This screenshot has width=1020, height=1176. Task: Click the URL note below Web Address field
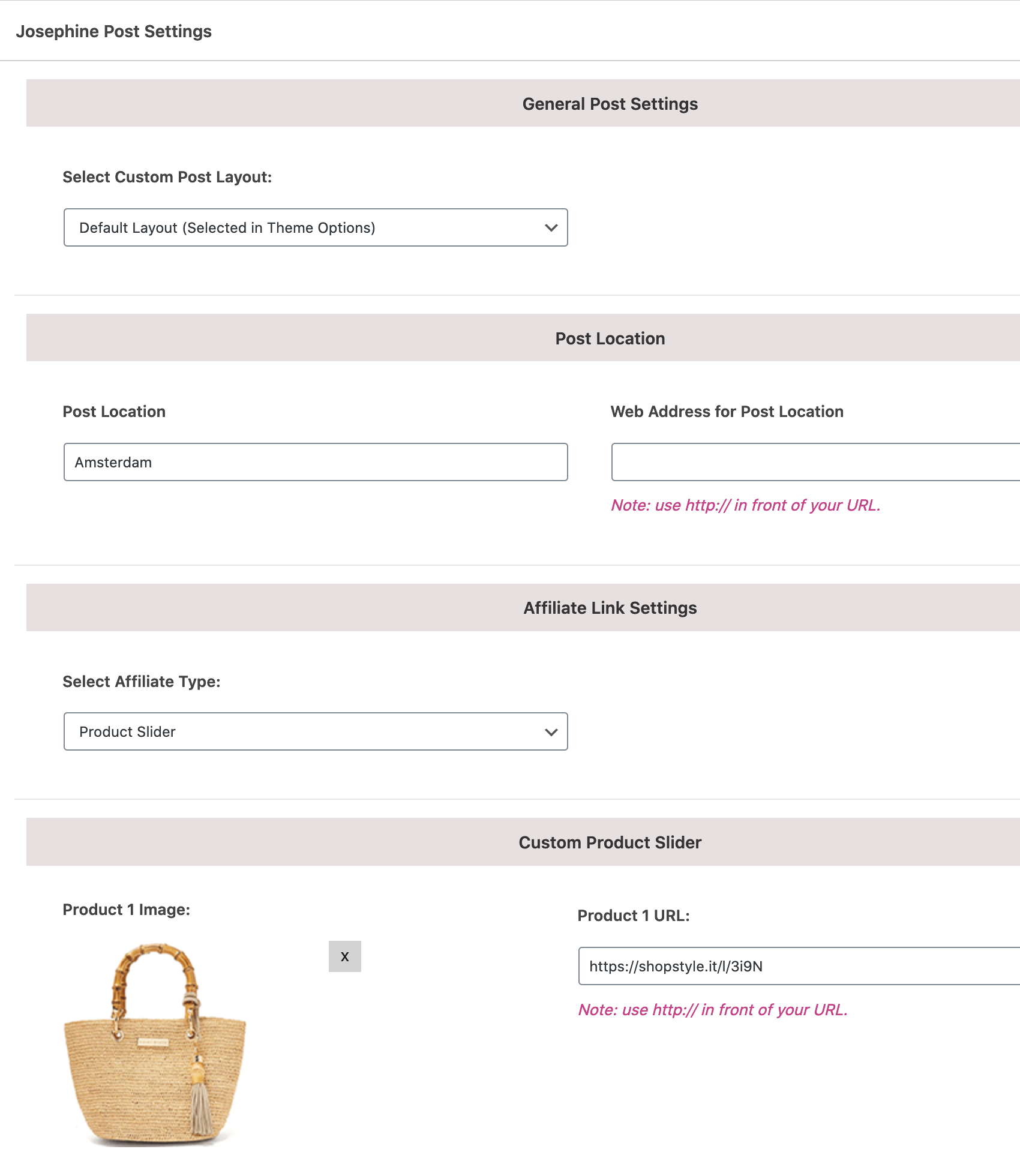click(x=746, y=505)
